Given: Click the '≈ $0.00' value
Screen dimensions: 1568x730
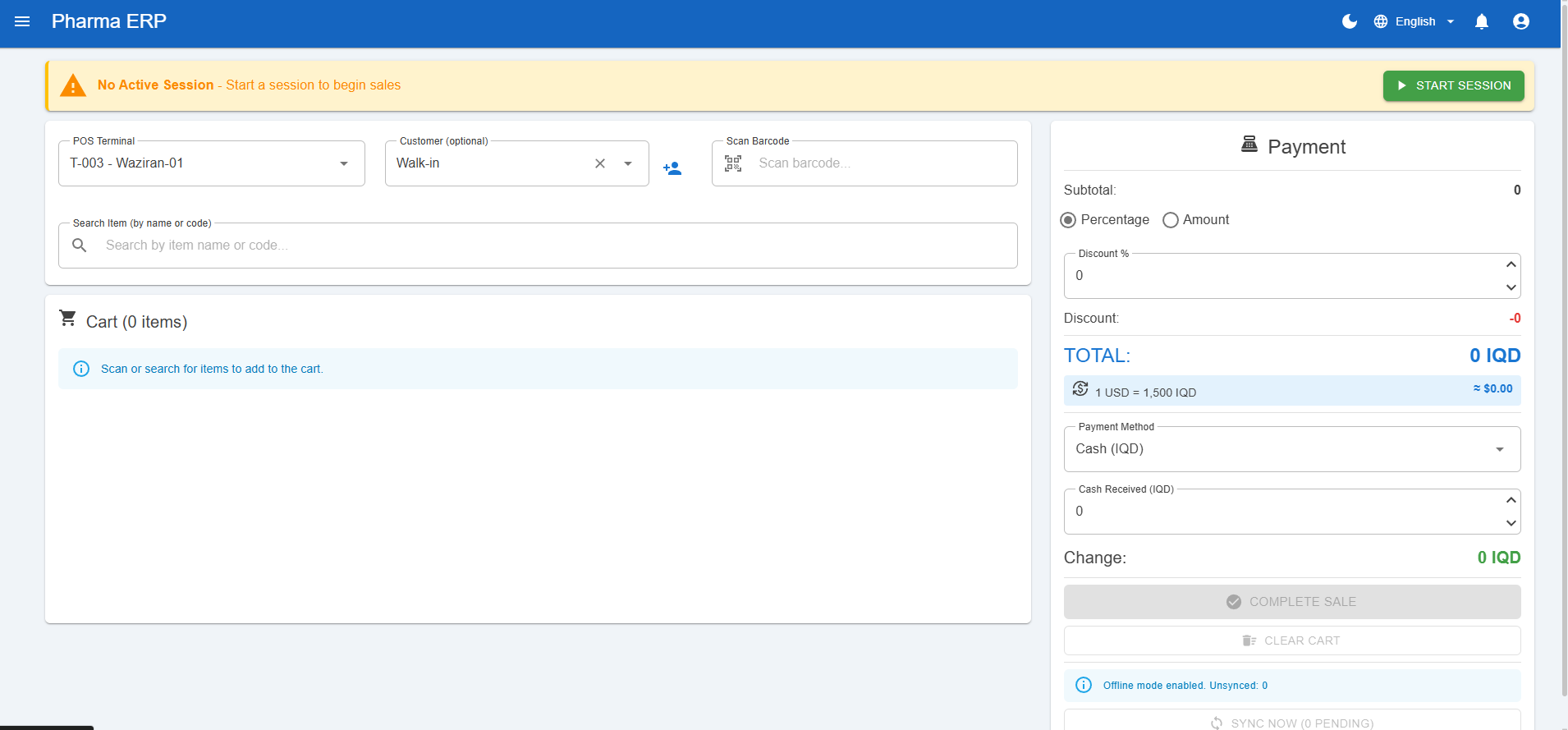Looking at the screenshot, I should tap(1492, 388).
